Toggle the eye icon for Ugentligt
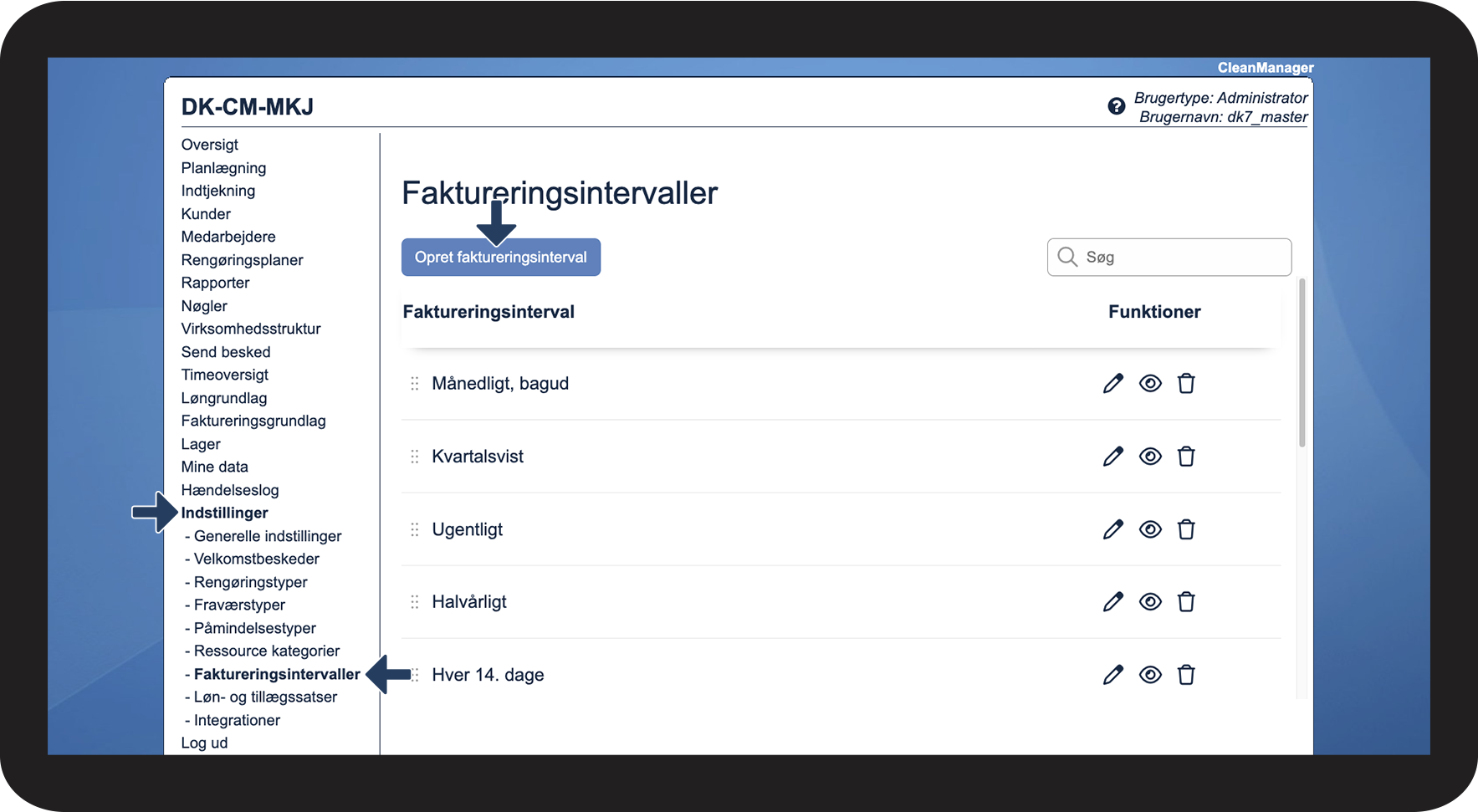Viewport: 1478px width, 812px height. [x=1150, y=529]
